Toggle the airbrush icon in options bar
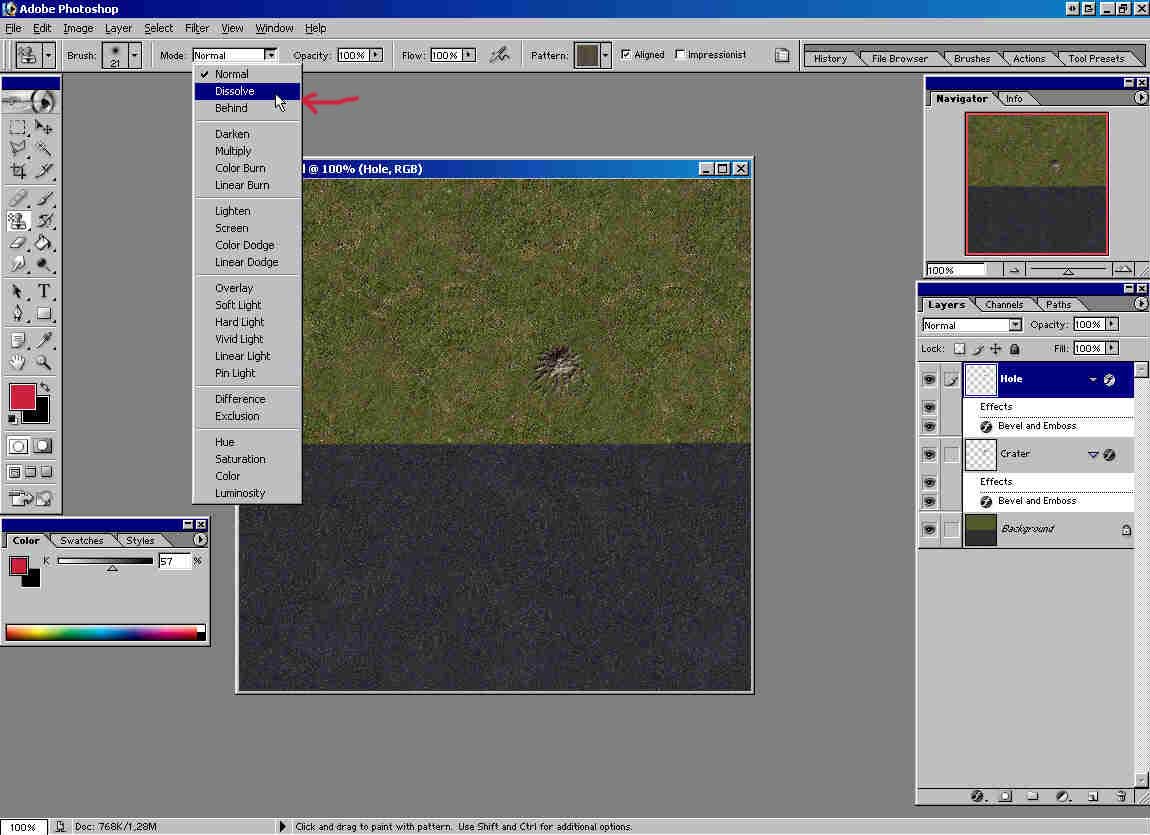This screenshot has width=1150, height=835. point(499,55)
